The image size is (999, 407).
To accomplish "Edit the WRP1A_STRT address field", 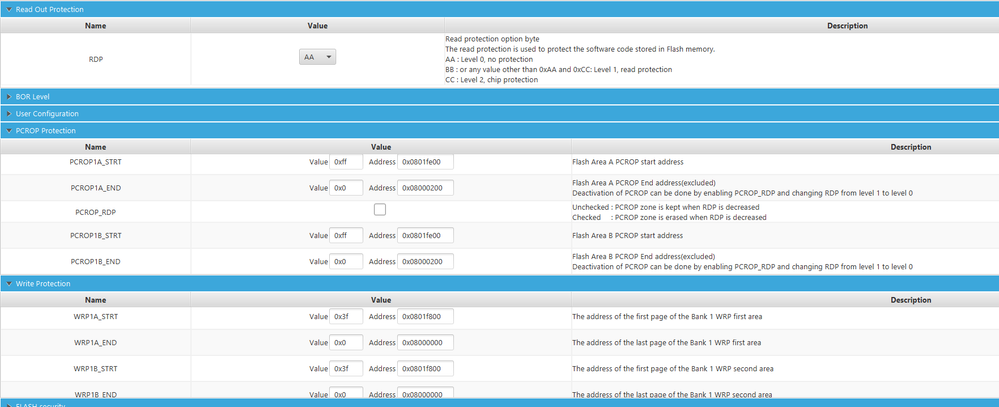I will pos(425,317).
